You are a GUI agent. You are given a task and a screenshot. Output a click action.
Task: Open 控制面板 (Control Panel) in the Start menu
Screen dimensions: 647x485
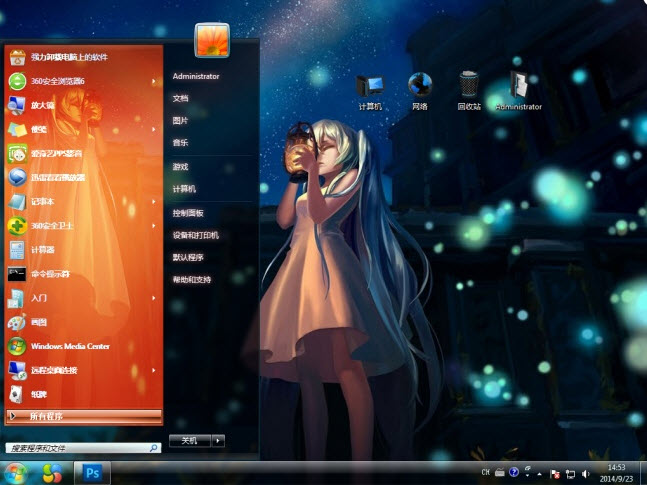(x=188, y=213)
